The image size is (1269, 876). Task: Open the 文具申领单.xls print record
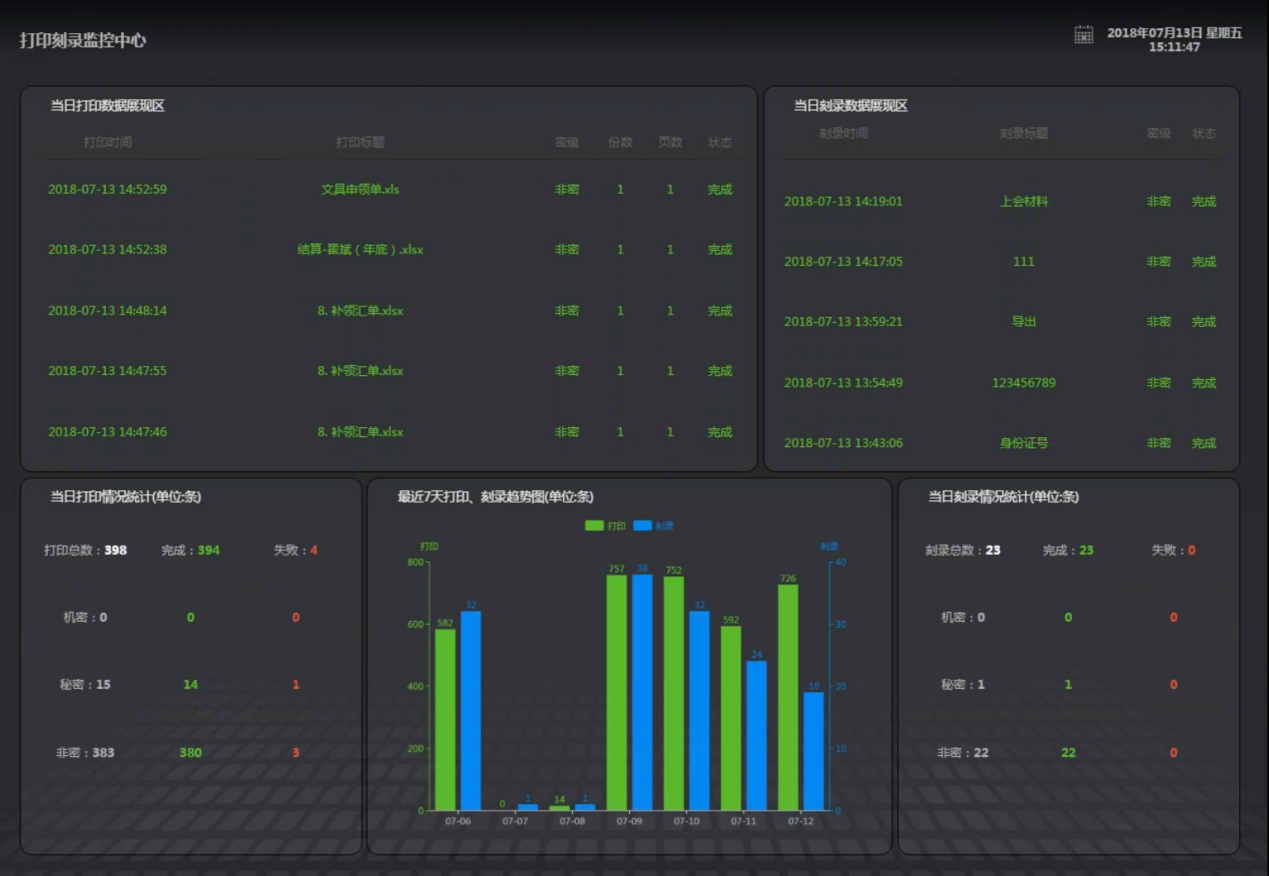tap(360, 190)
